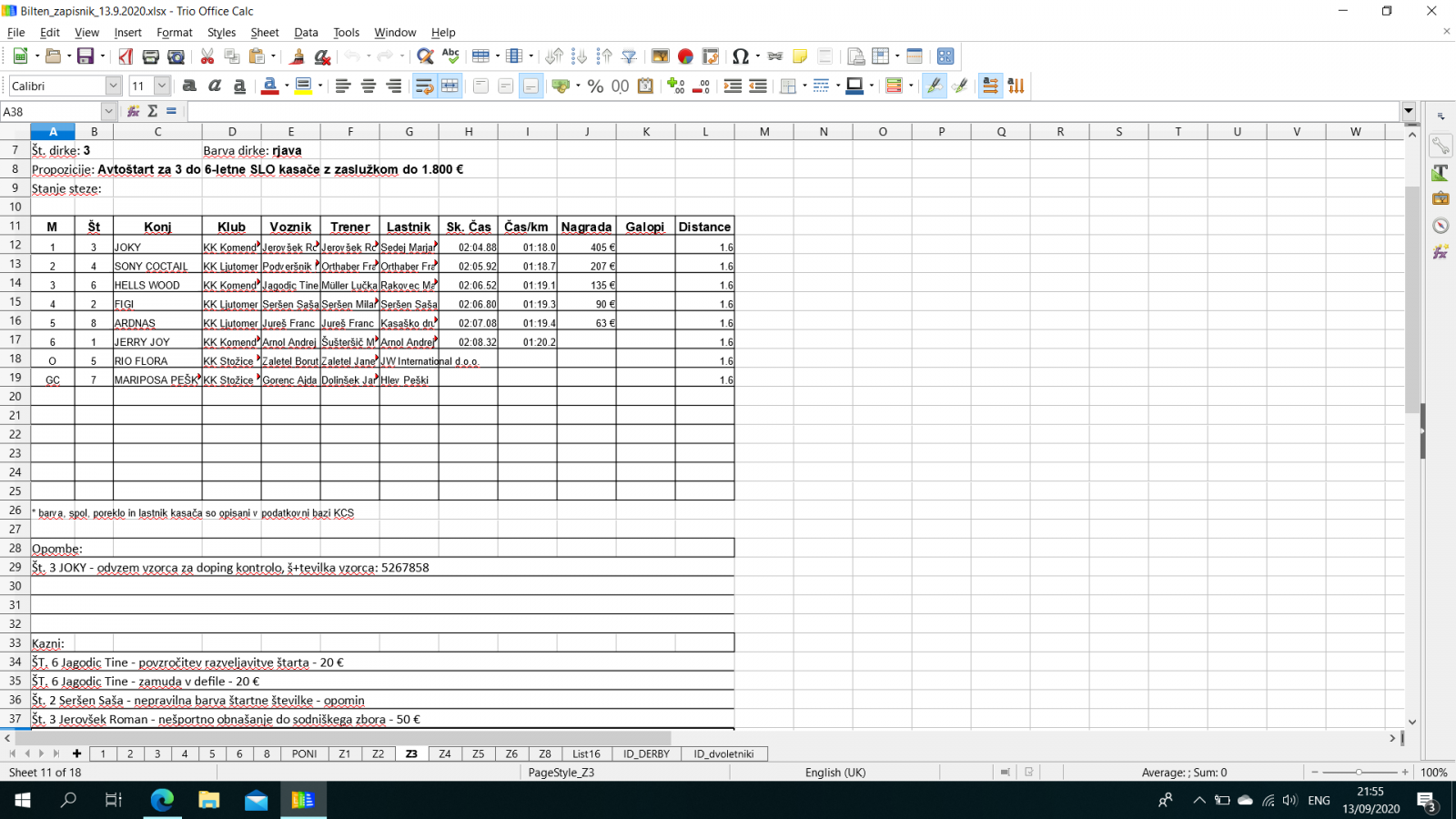Image resolution: width=1456 pixels, height=819 pixels.
Task: Open the Calibri font name dropdown
Action: point(113,86)
